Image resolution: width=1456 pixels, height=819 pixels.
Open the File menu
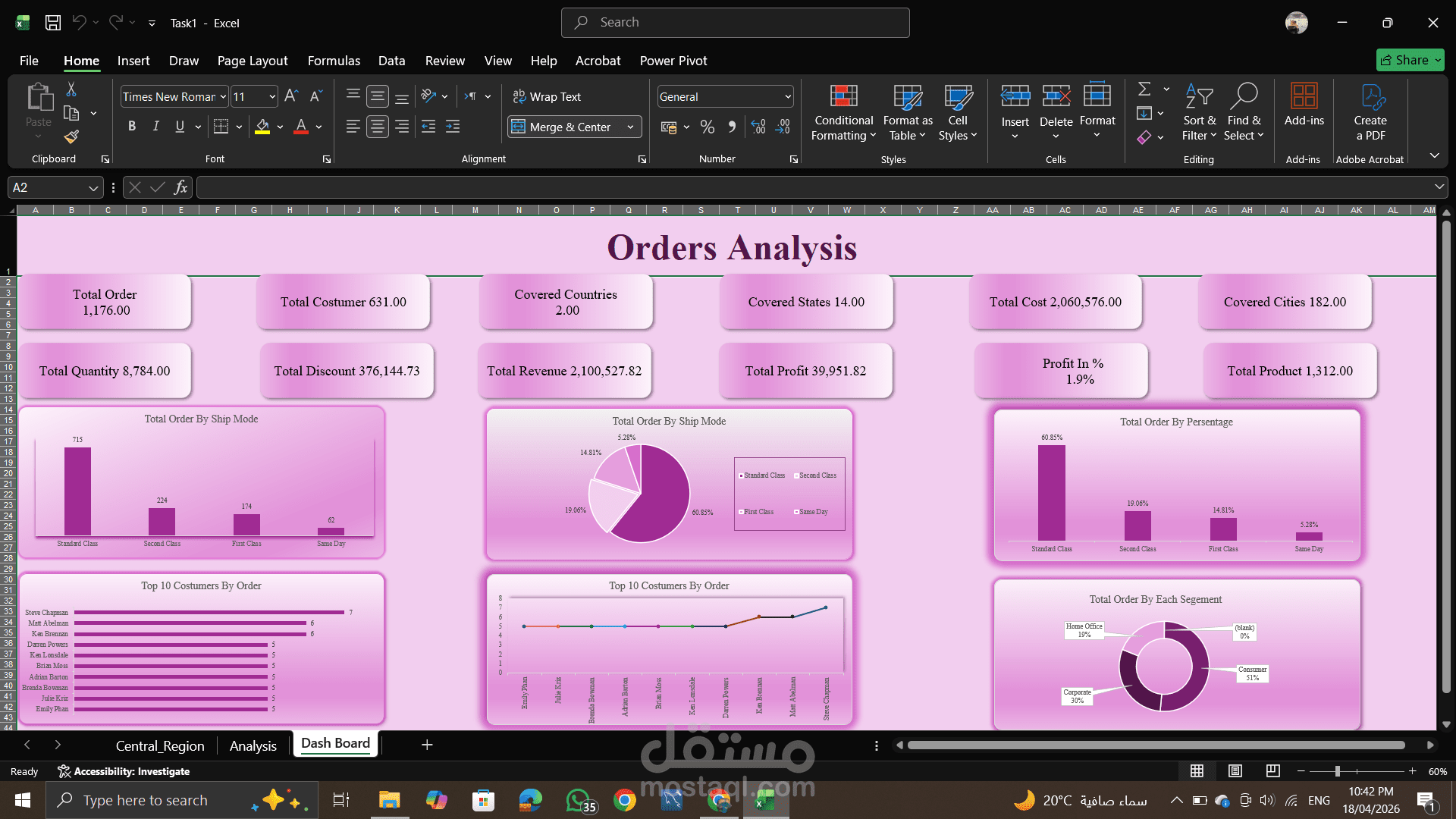pyautogui.click(x=29, y=61)
